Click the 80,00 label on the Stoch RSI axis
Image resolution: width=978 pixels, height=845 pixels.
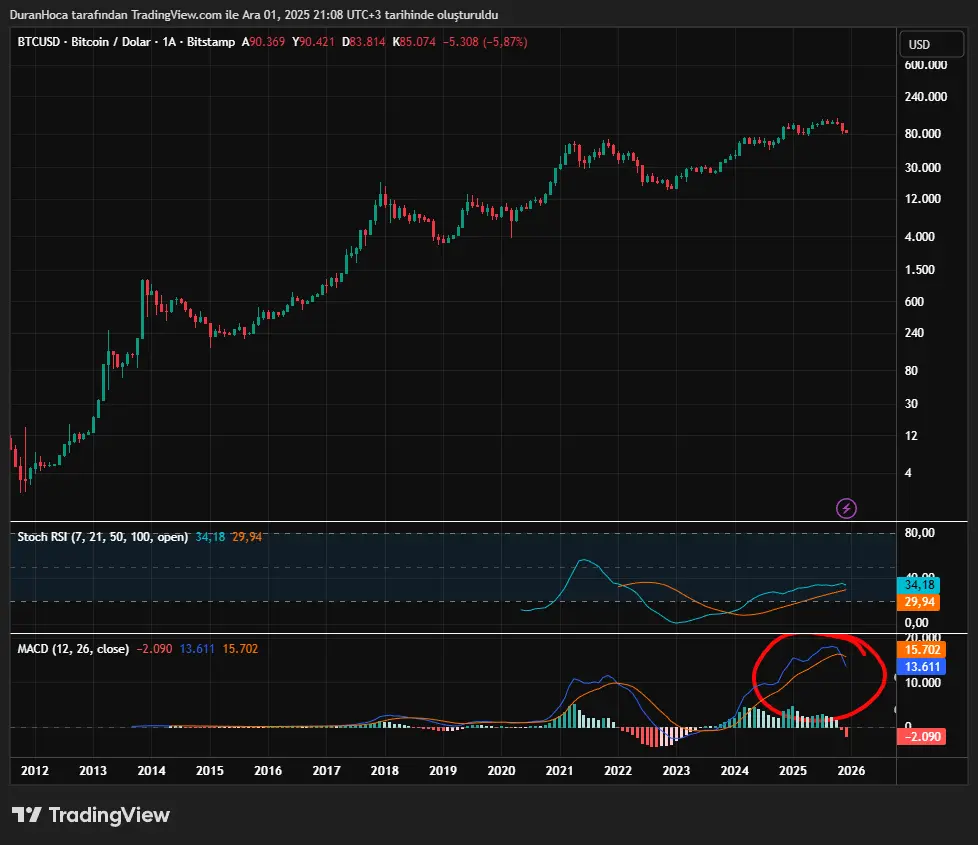pos(919,533)
